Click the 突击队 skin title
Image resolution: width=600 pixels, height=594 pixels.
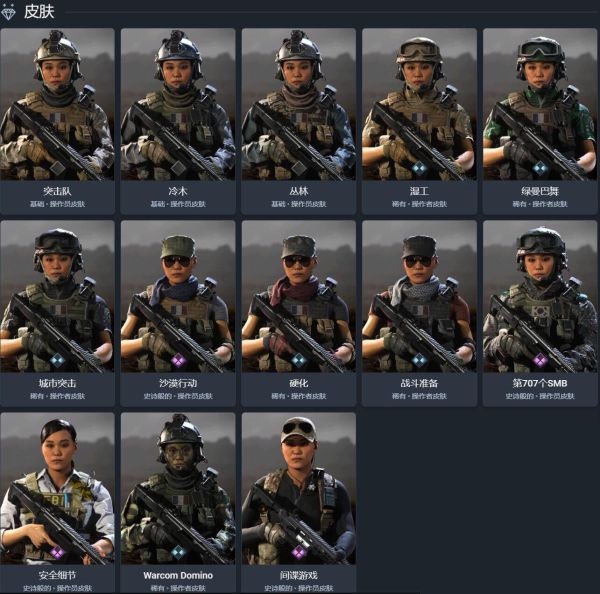(x=57, y=191)
